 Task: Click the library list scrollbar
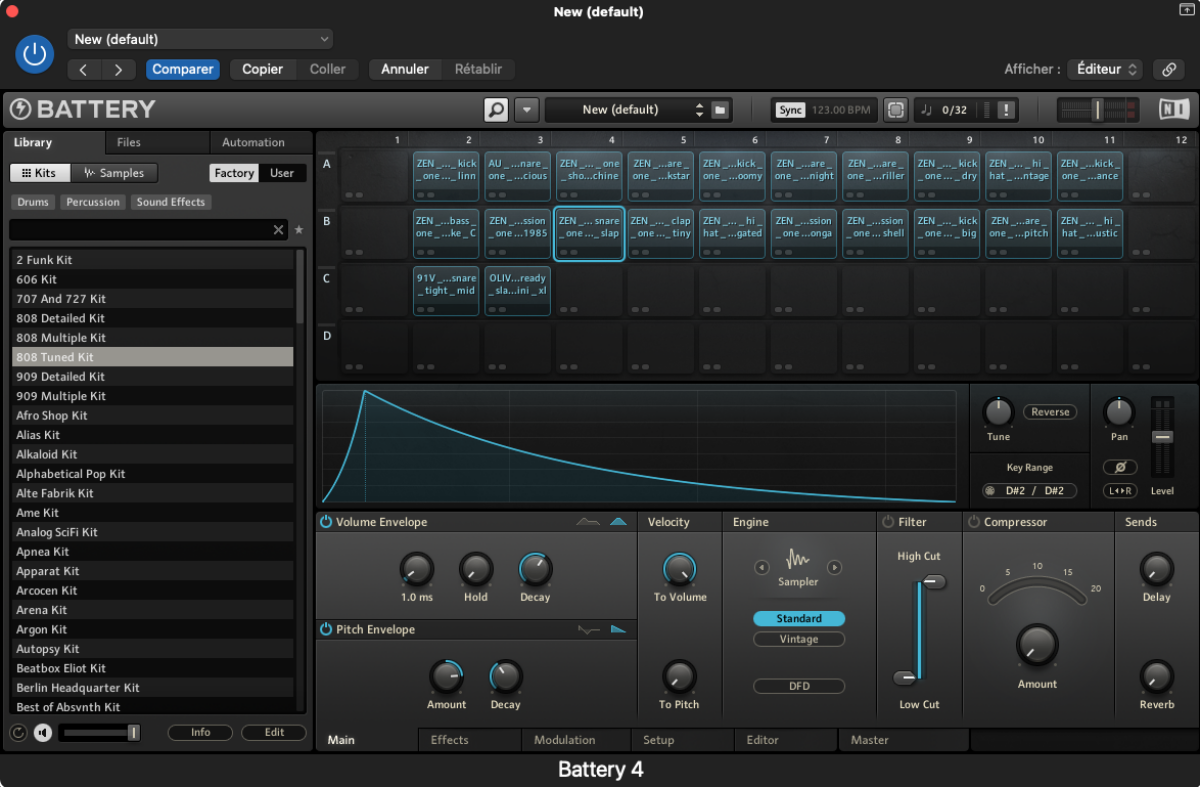click(x=300, y=287)
